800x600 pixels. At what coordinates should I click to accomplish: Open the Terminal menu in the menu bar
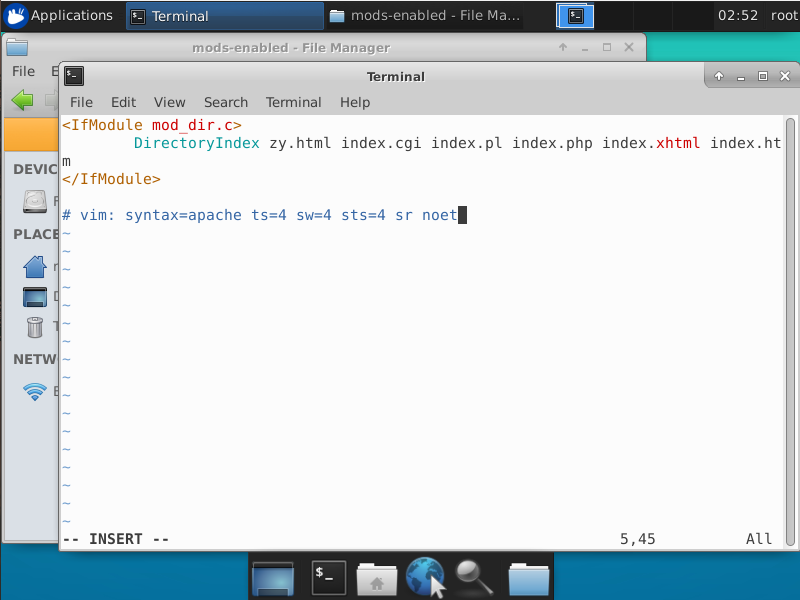[x=293, y=103]
